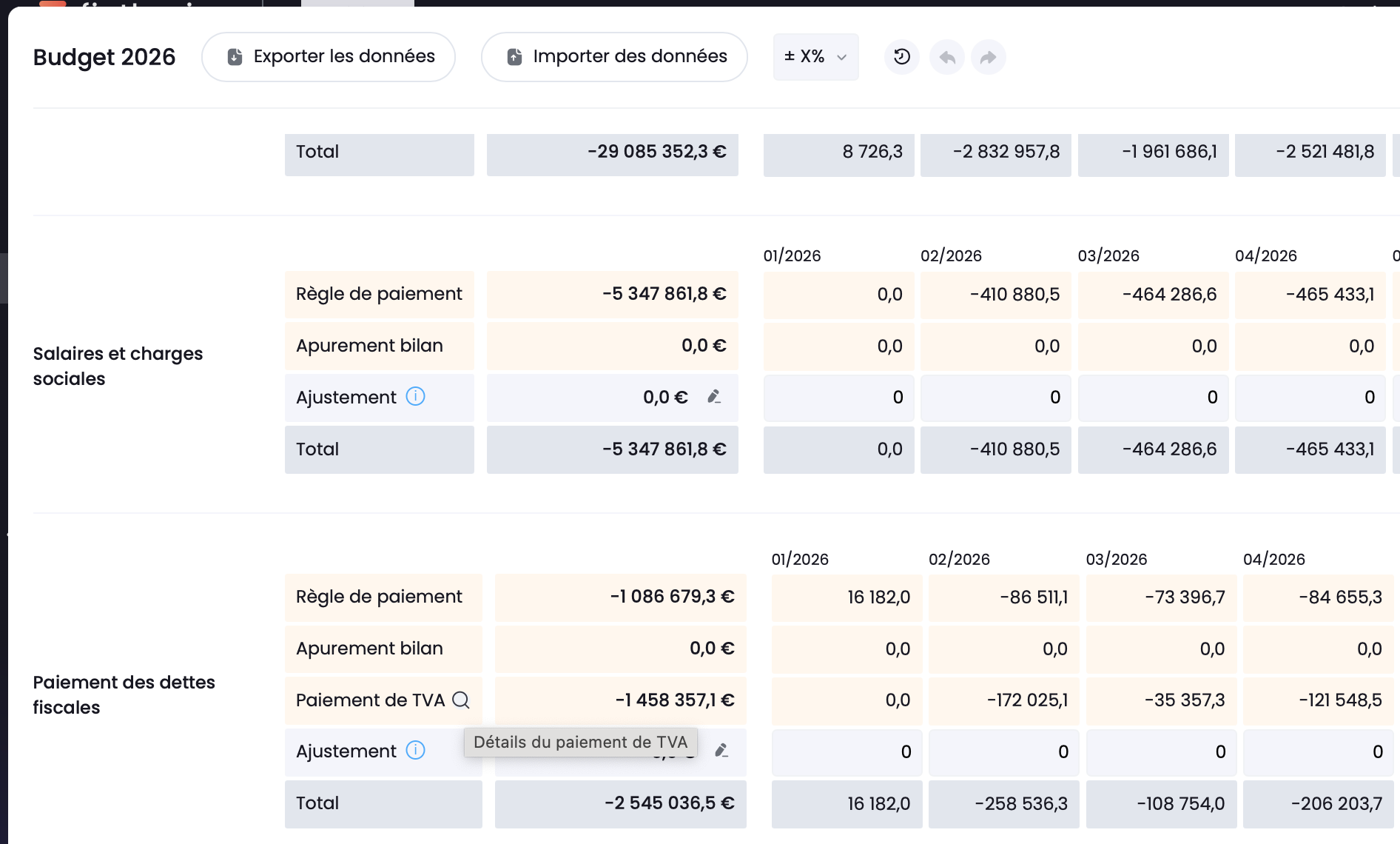Select dettes fiscales Ajustement cell for 02/2026

[1004, 752]
